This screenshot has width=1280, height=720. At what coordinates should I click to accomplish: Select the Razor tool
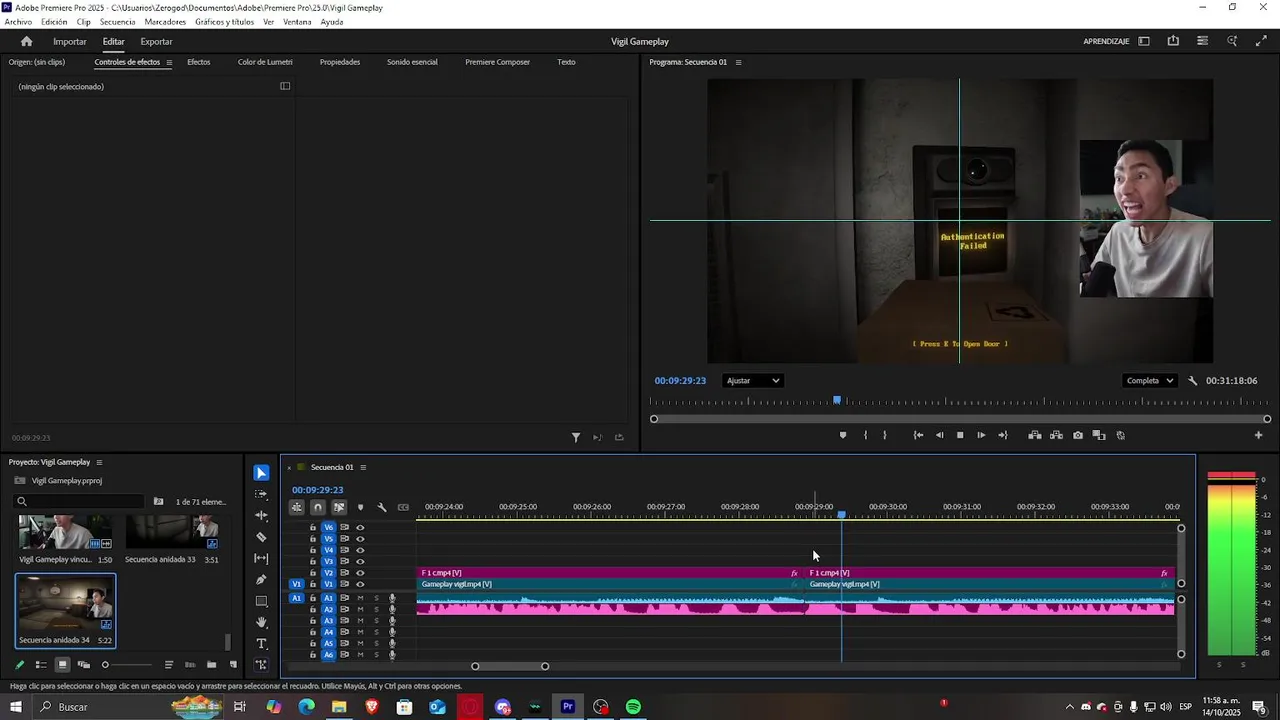tap(261, 537)
